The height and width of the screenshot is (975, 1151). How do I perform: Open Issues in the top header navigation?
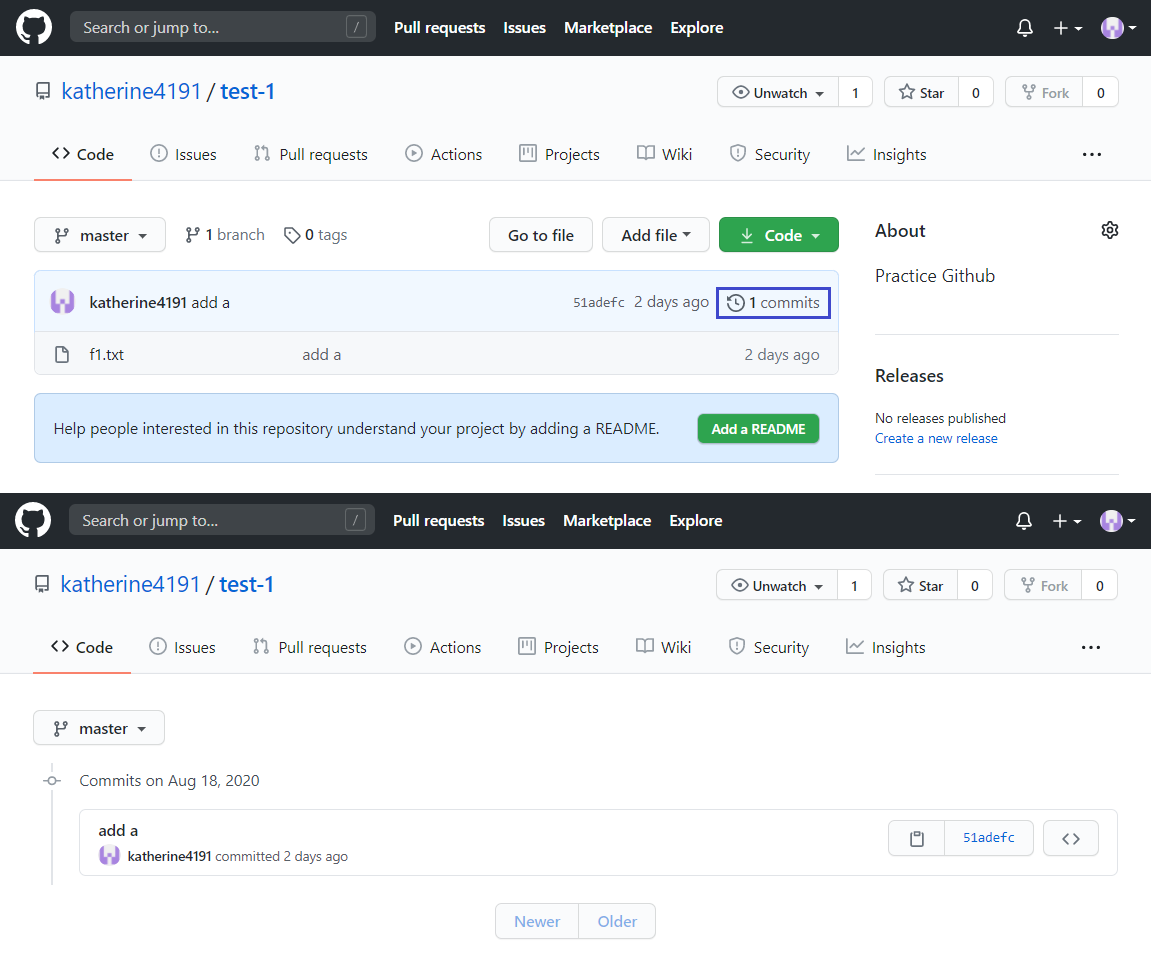click(x=524, y=28)
